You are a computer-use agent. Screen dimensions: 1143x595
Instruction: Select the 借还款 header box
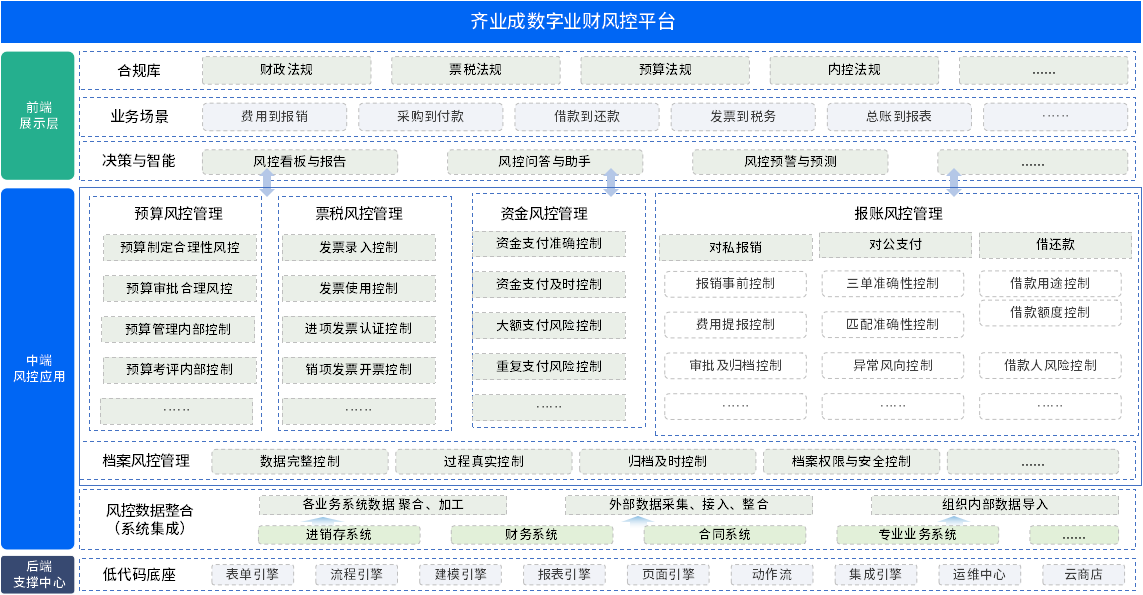[1055, 245]
